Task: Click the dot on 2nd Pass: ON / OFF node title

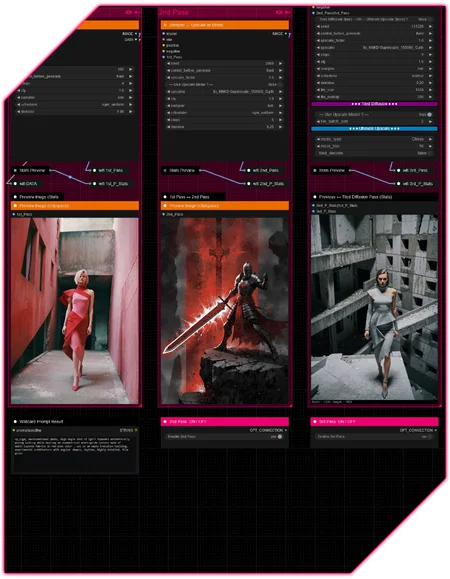Action: click(x=165, y=421)
